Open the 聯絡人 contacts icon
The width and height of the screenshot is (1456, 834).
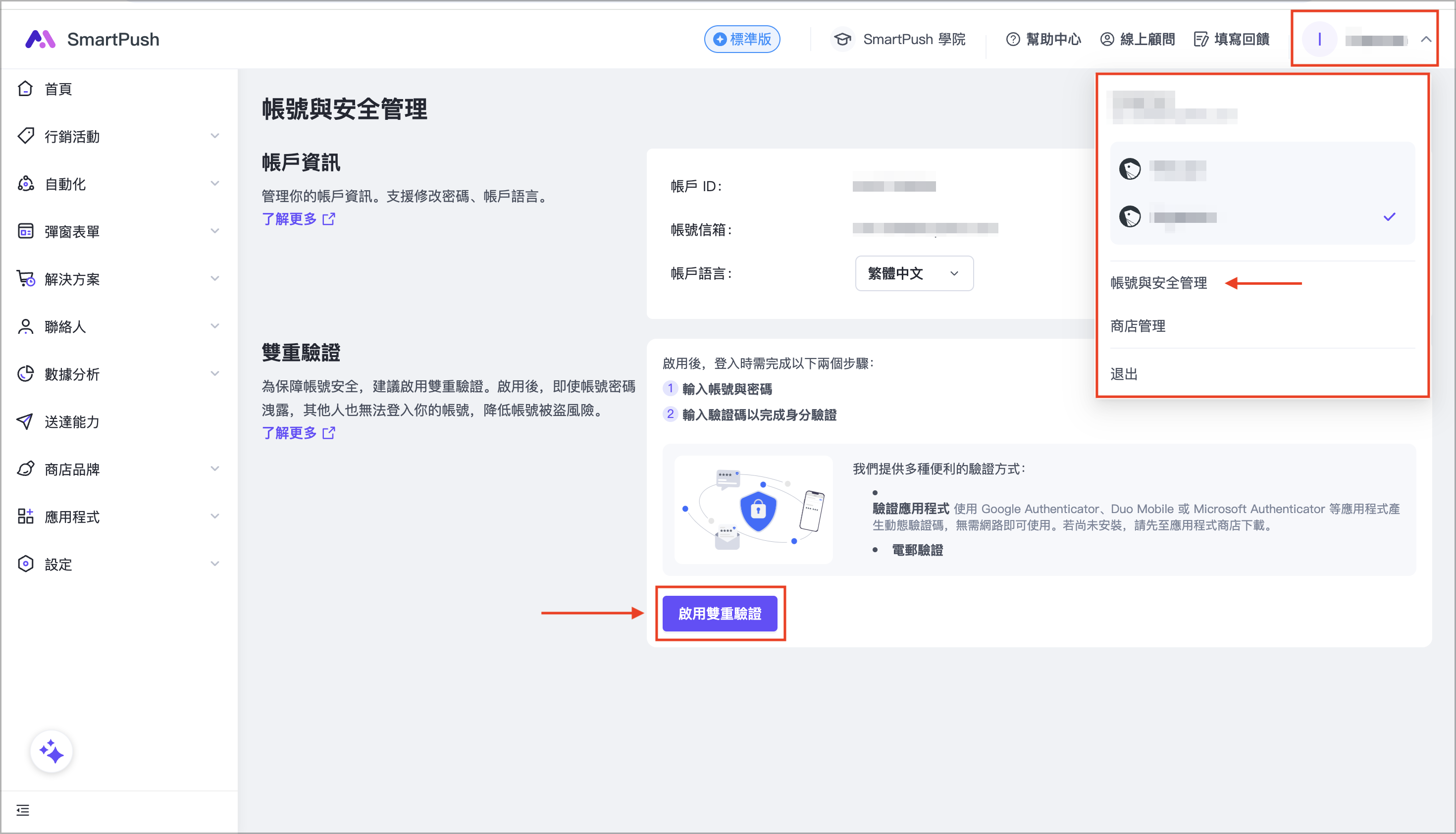[25, 326]
